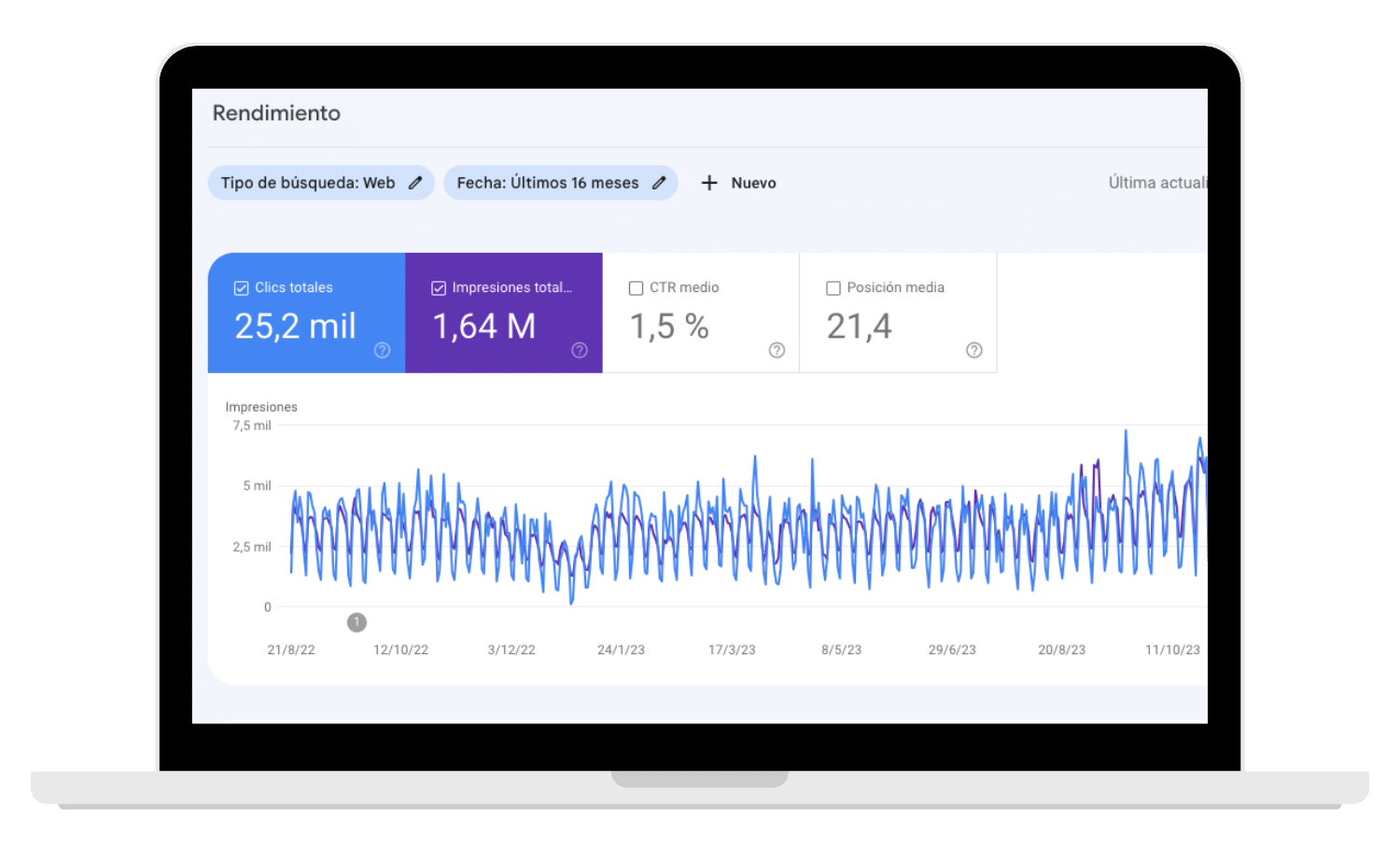This screenshot has width=1400, height=852.
Task: Click the Impresiones axis label
Action: (261, 407)
